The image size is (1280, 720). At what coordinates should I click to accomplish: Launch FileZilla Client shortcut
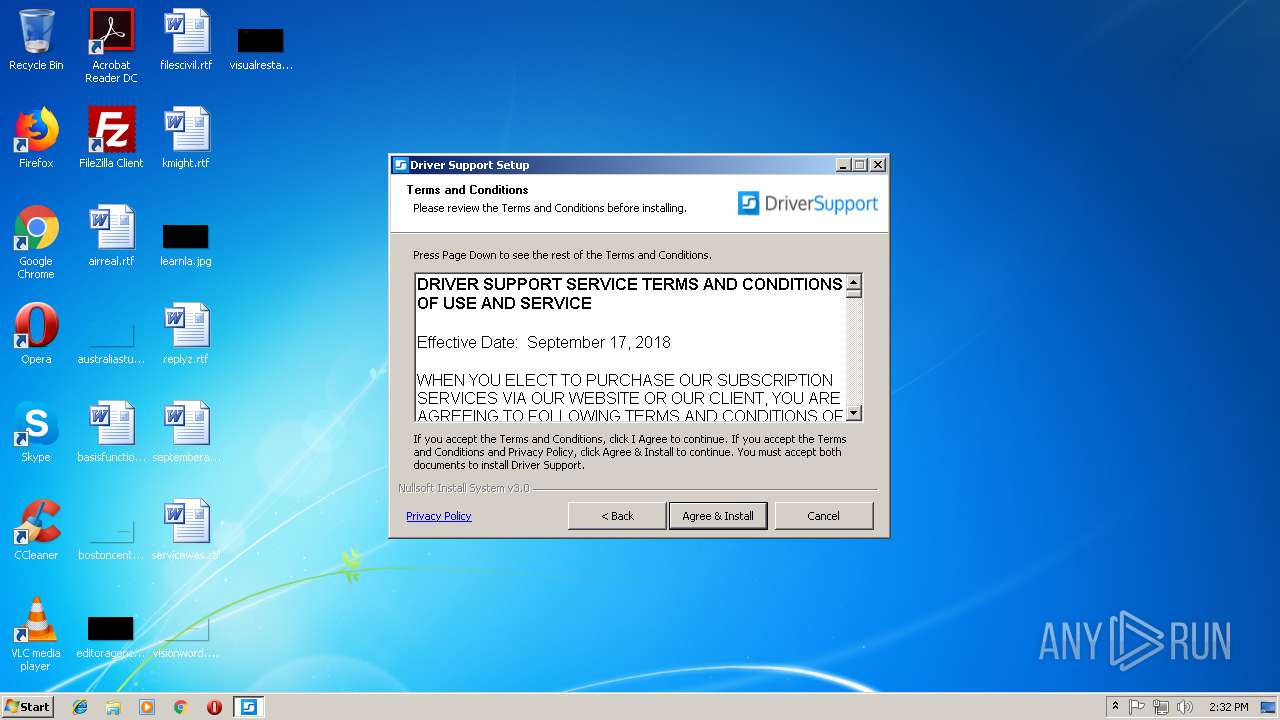coord(111,138)
